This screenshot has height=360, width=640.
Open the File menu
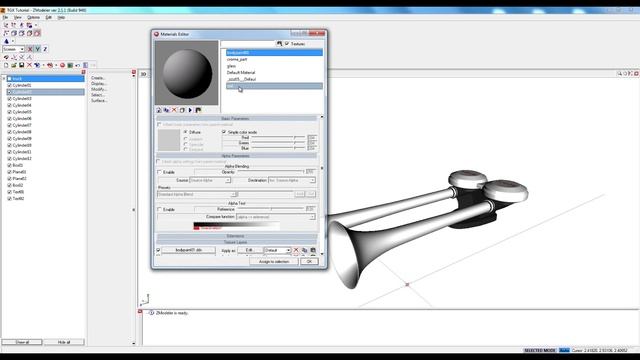pos(5,18)
